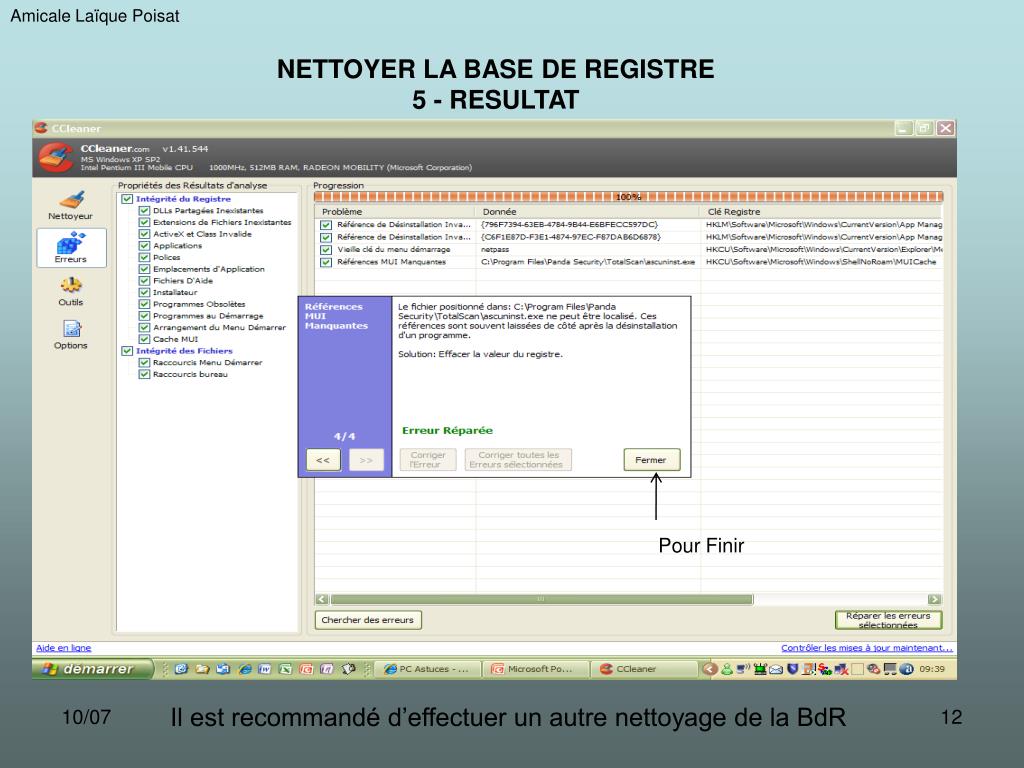Select the netpass data cell
The image size is (1024, 768).
click(x=495, y=249)
